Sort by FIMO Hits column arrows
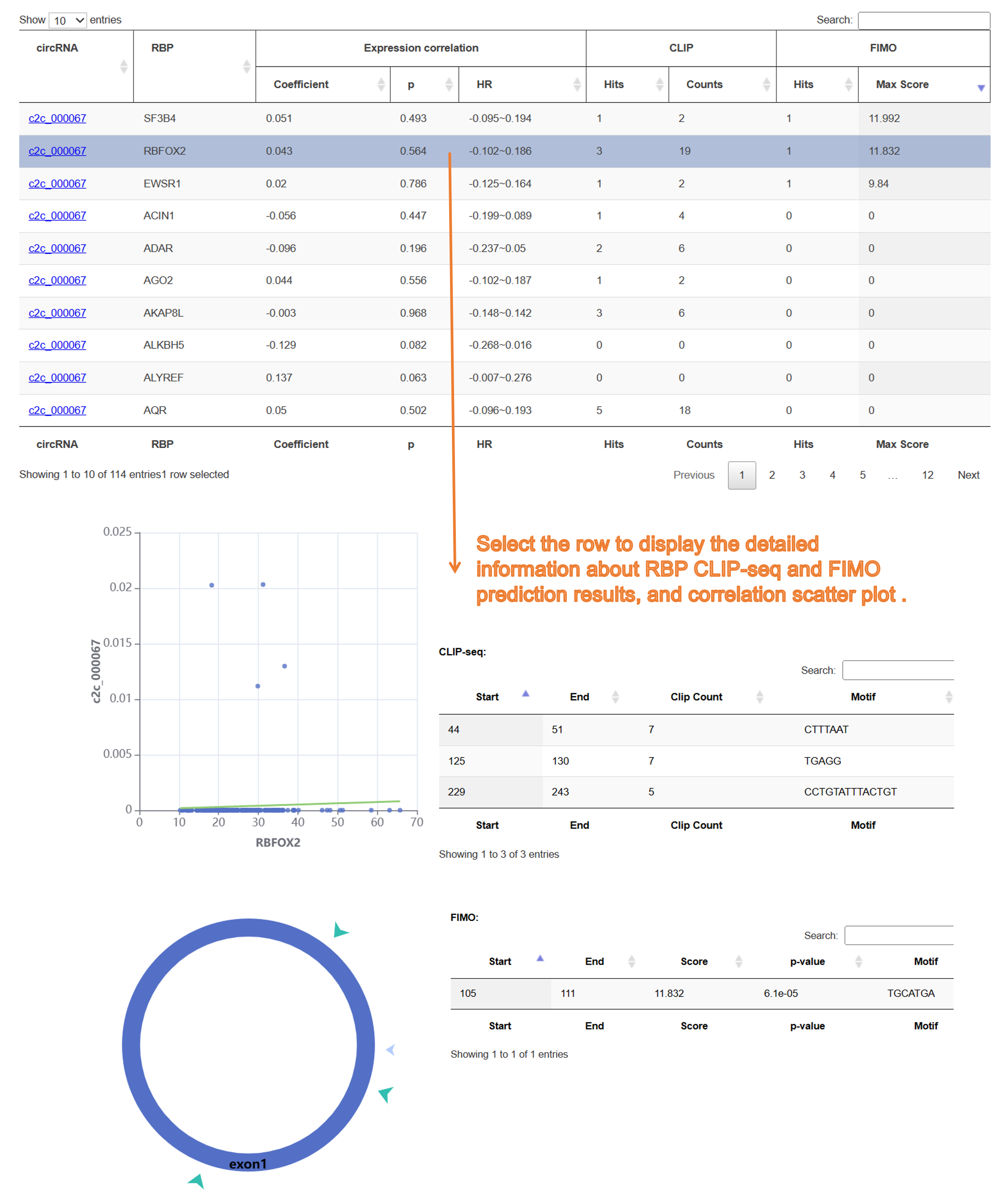The height and width of the screenshot is (1201, 1008). pyautogui.click(x=848, y=84)
